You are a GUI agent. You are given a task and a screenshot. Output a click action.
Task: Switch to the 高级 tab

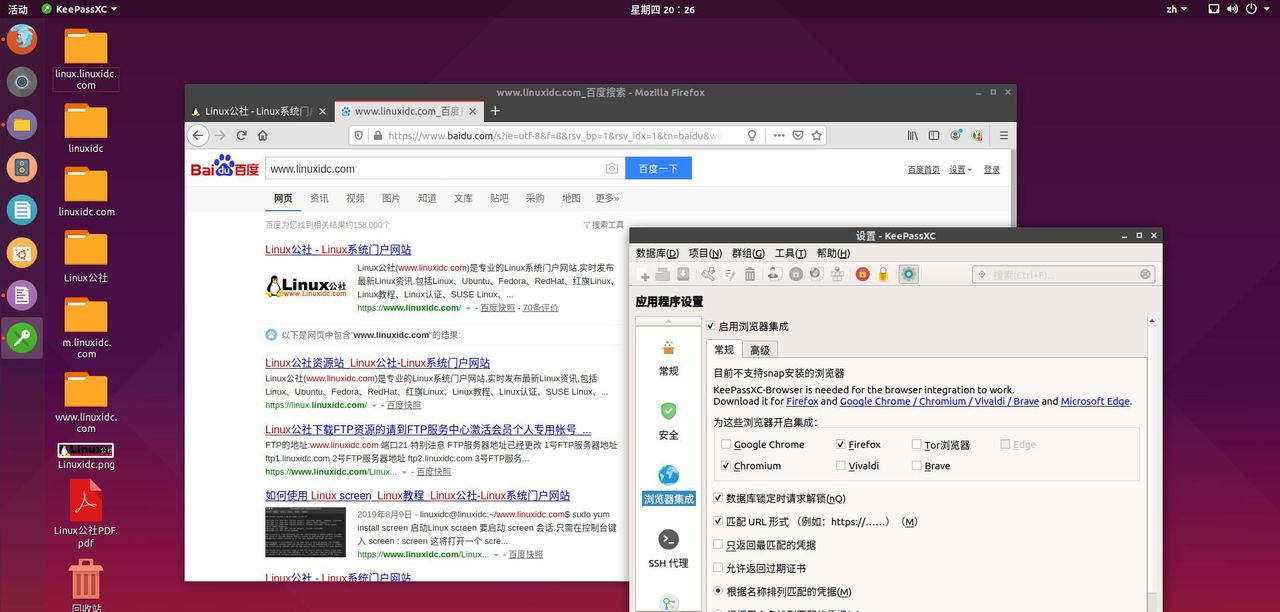coord(760,350)
